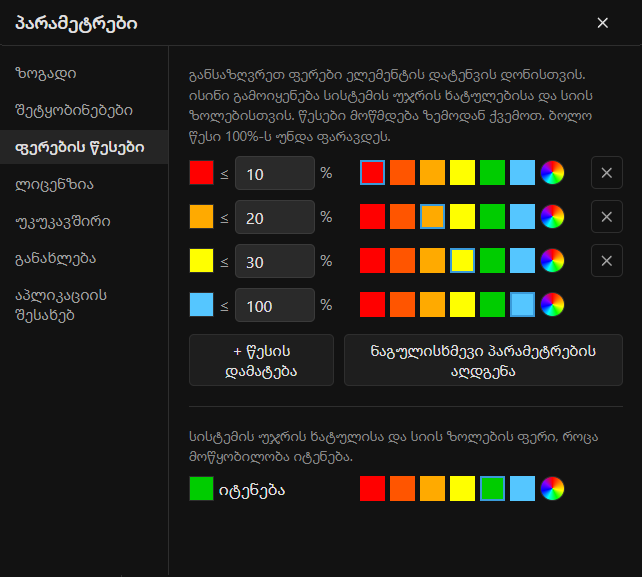This screenshot has width=642, height=577.
Task: Pick red for the 100% rule
Action: 373,305
